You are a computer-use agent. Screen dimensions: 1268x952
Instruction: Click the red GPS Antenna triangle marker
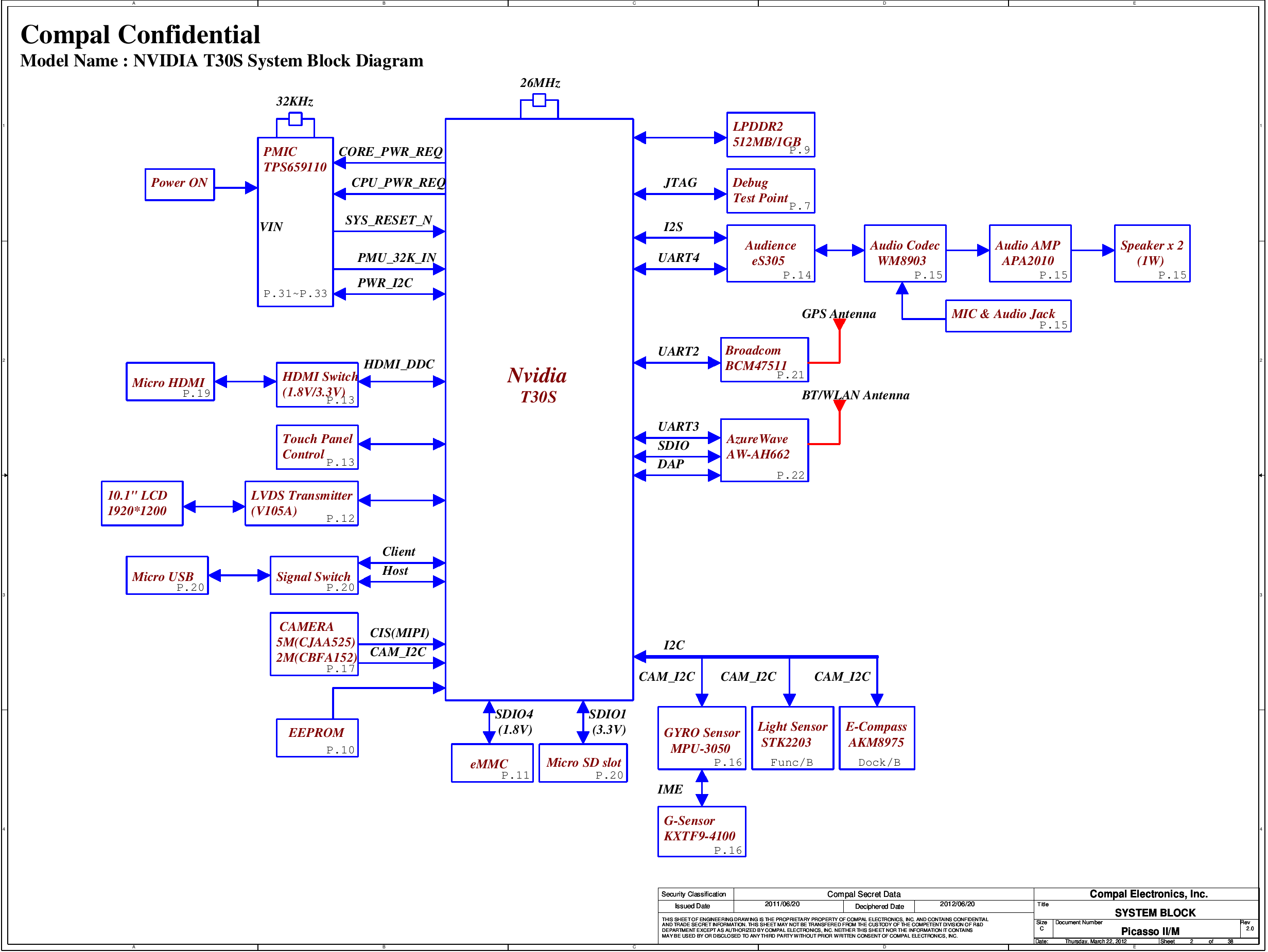pyautogui.click(x=839, y=324)
